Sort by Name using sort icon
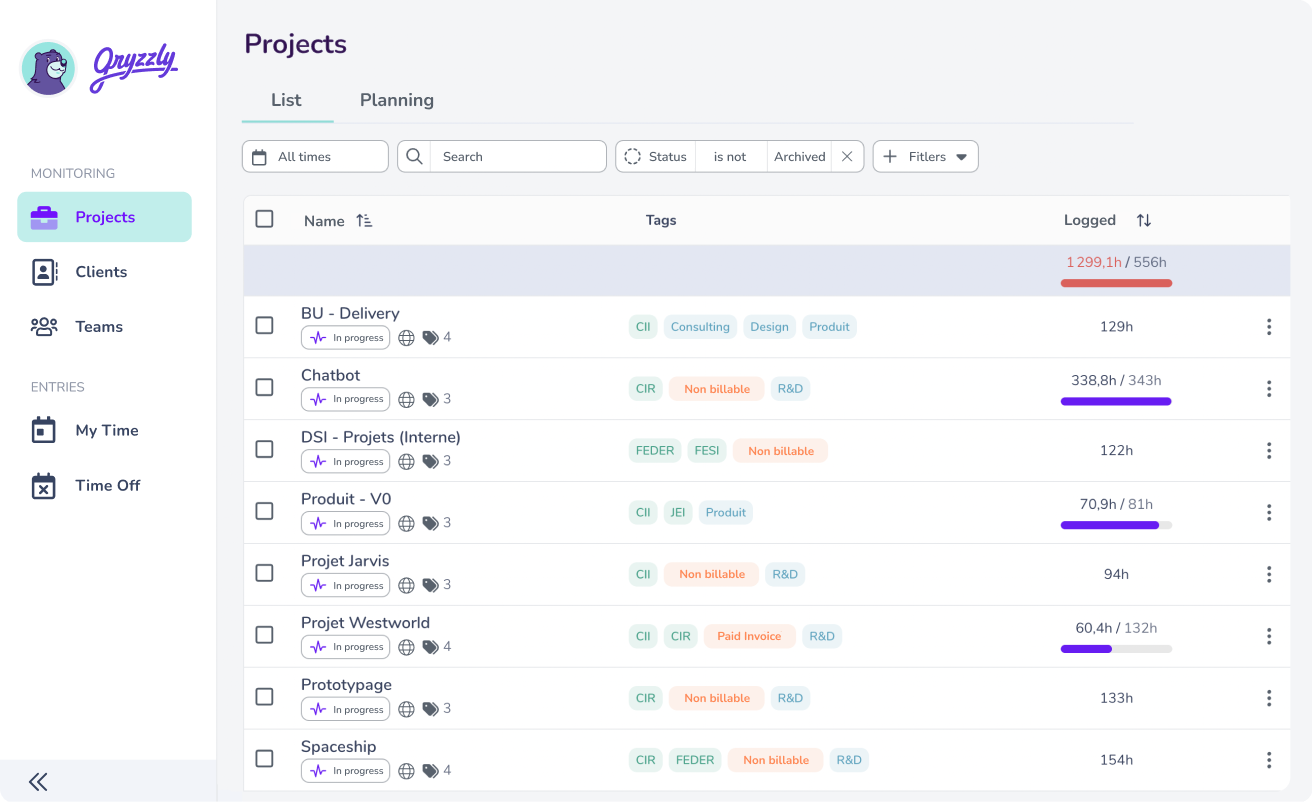Image resolution: width=1312 pixels, height=802 pixels. pyautogui.click(x=364, y=221)
